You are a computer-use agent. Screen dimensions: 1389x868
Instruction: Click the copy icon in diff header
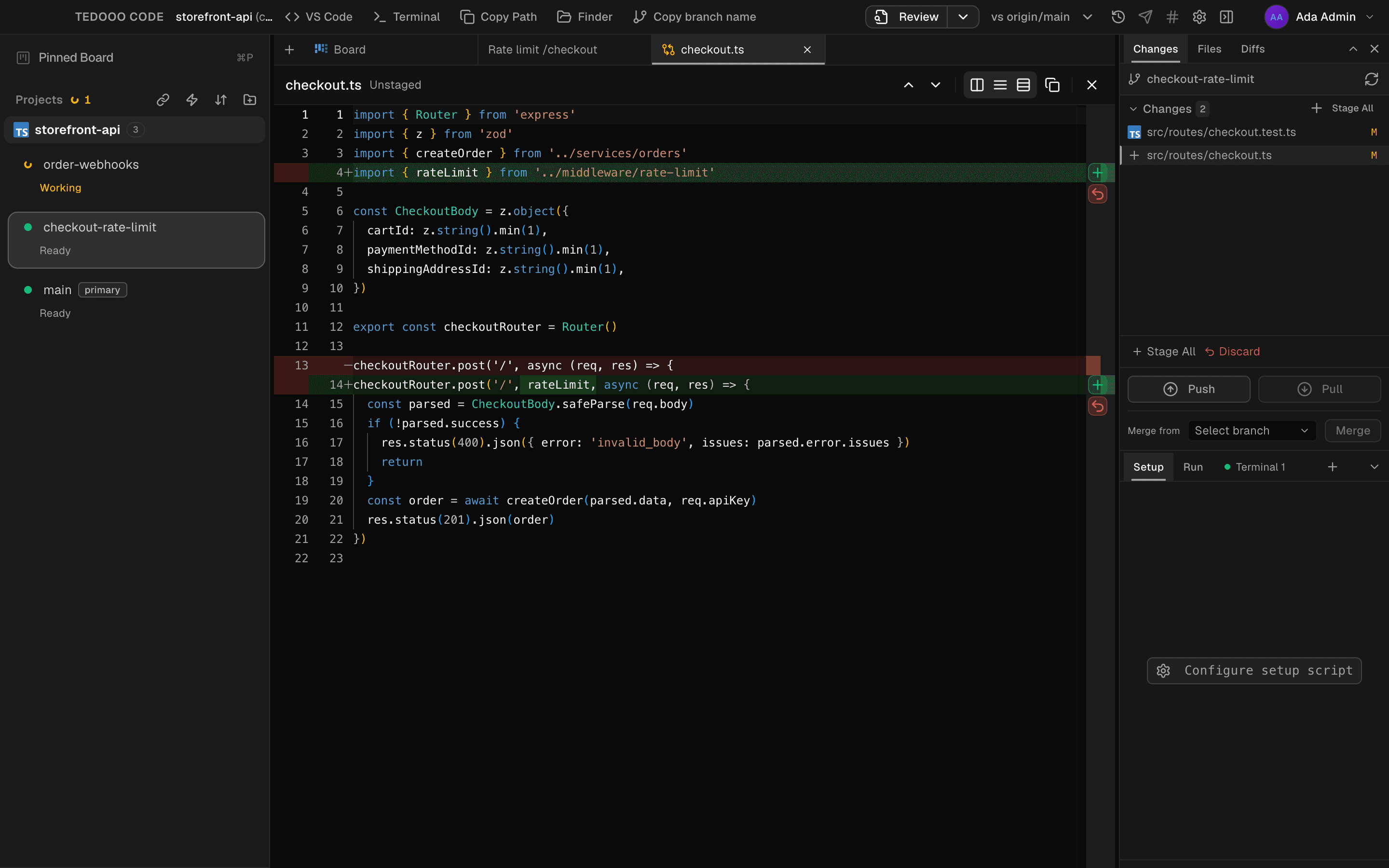point(1052,85)
